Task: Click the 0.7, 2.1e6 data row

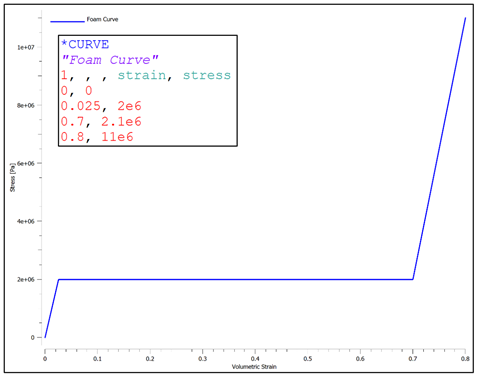Action: [x=101, y=122]
